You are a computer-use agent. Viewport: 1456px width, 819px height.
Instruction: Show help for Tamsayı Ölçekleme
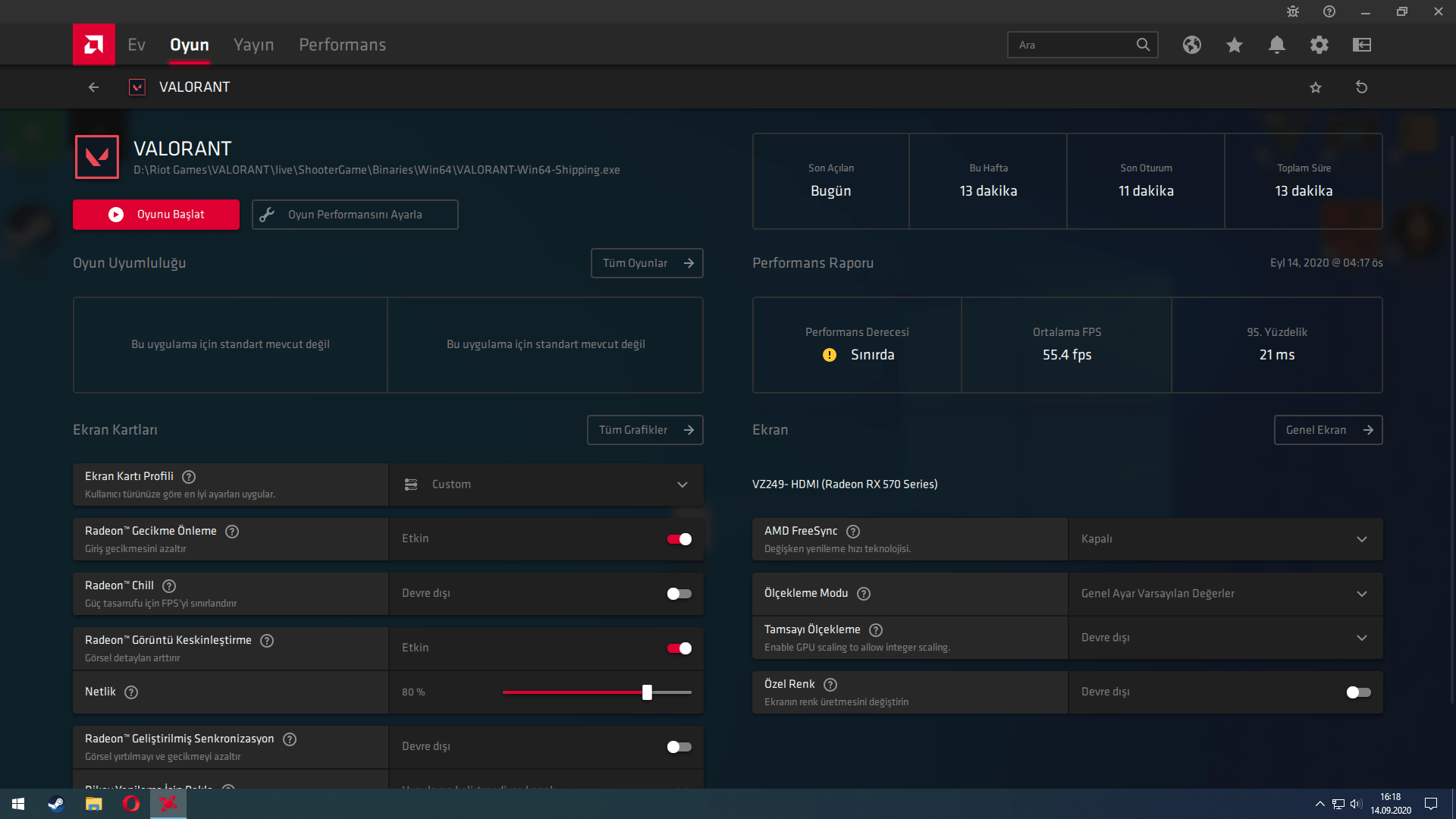(x=876, y=630)
